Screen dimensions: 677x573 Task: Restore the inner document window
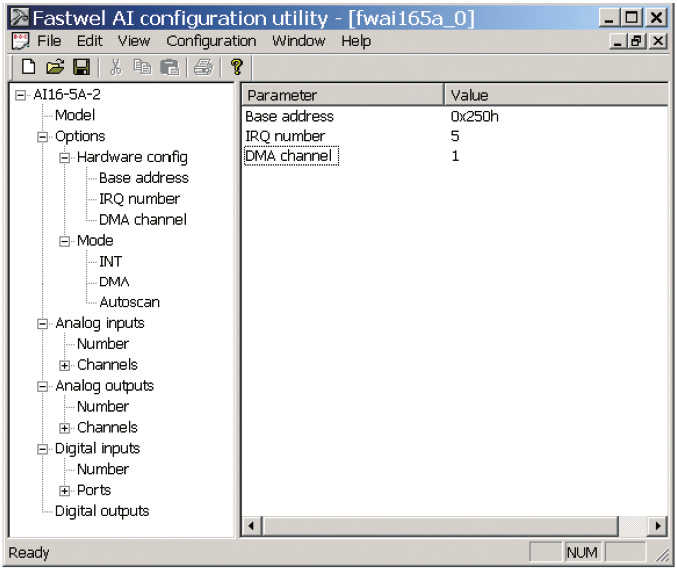click(x=637, y=41)
